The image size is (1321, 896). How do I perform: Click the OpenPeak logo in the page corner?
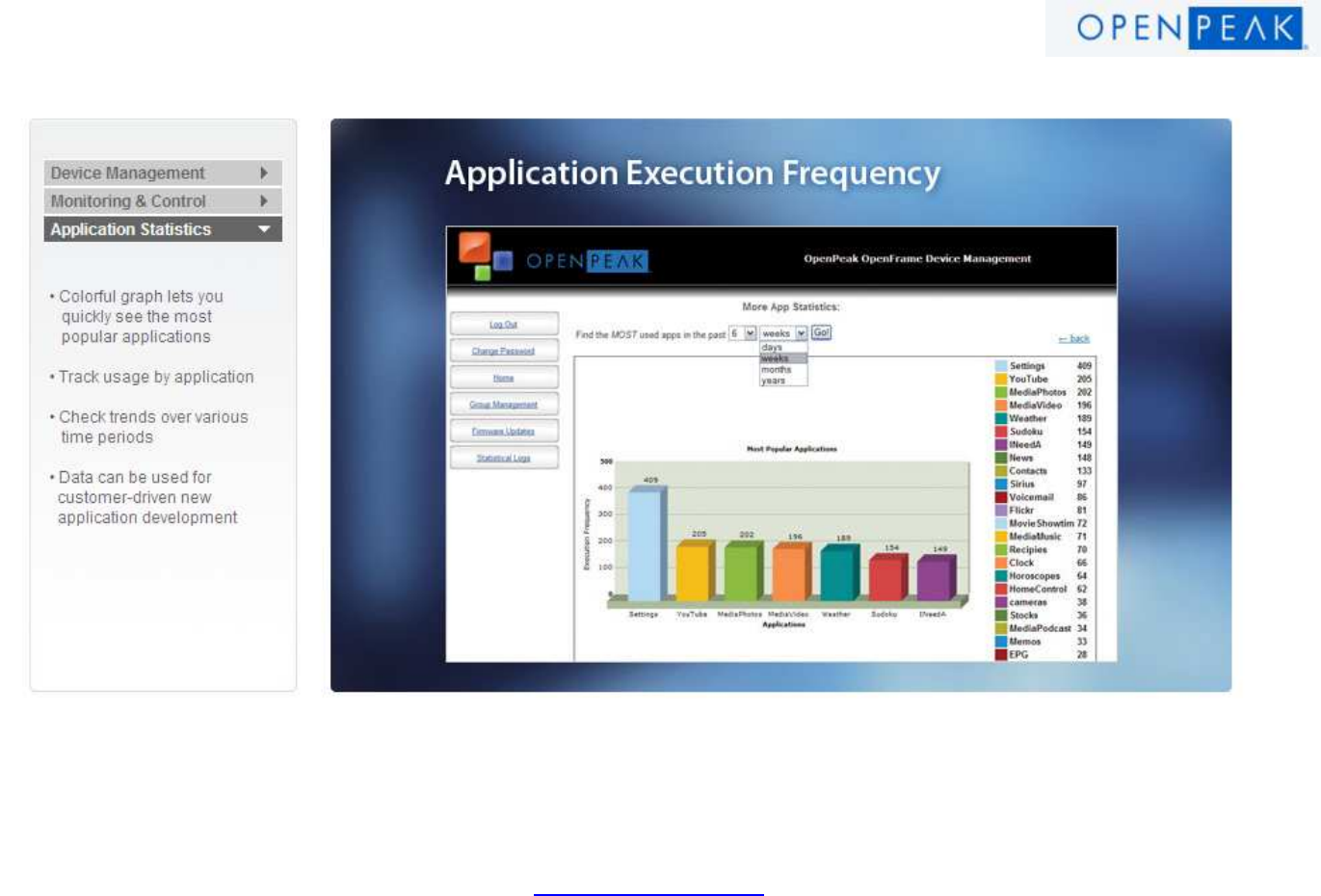pyautogui.click(x=1189, y=28)
